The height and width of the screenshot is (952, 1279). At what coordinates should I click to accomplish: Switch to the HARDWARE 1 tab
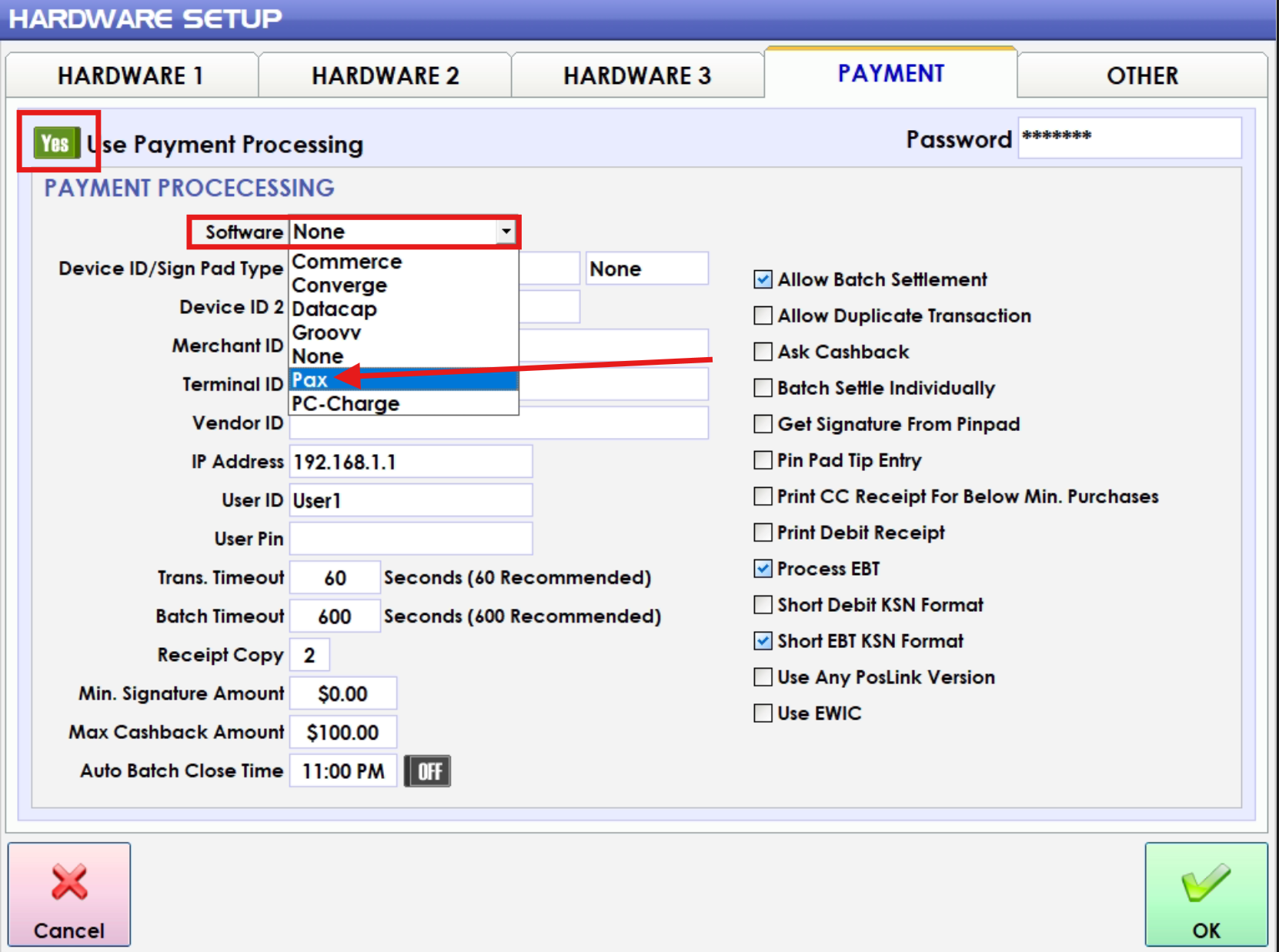point(132,75)
